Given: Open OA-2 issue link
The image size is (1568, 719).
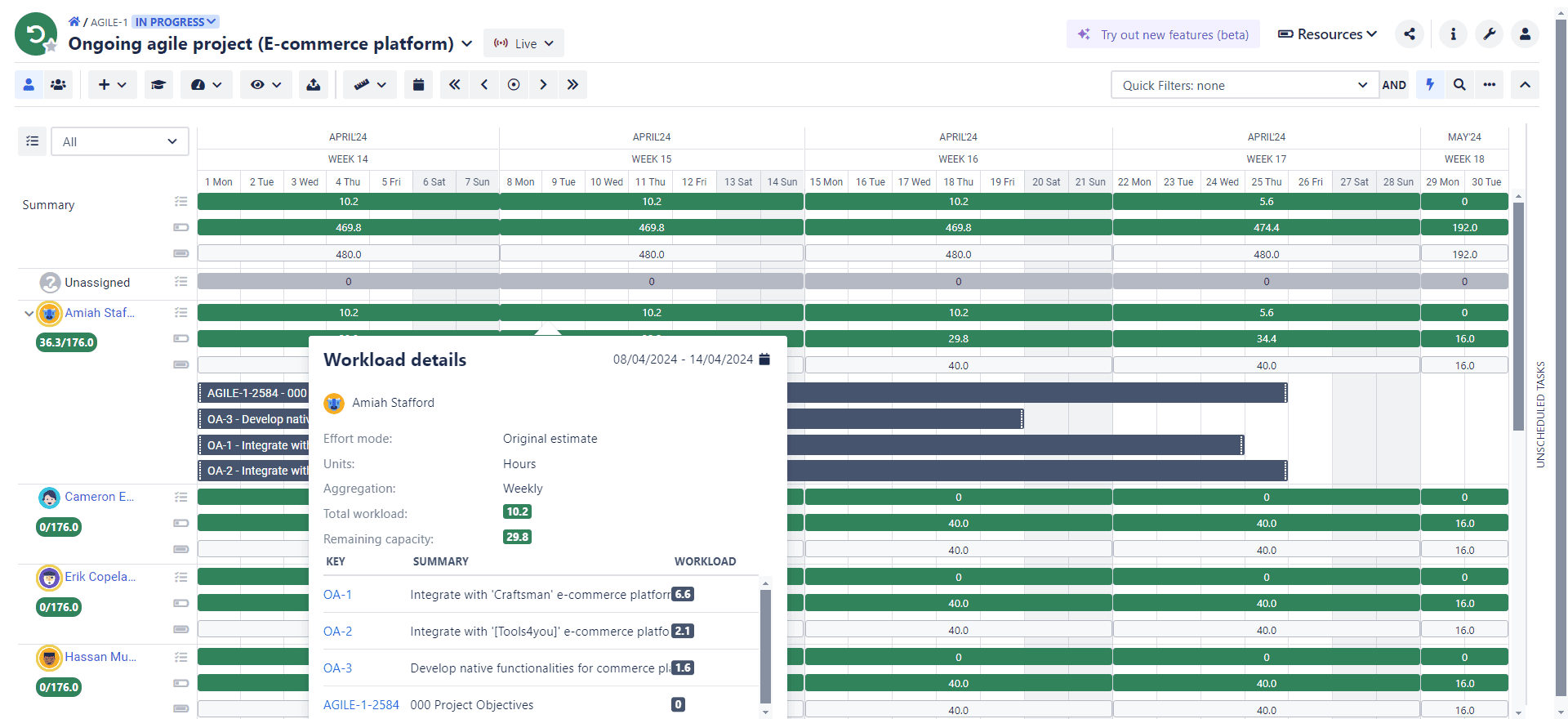Looking at the screenshot, I should (x=337, y=632).
